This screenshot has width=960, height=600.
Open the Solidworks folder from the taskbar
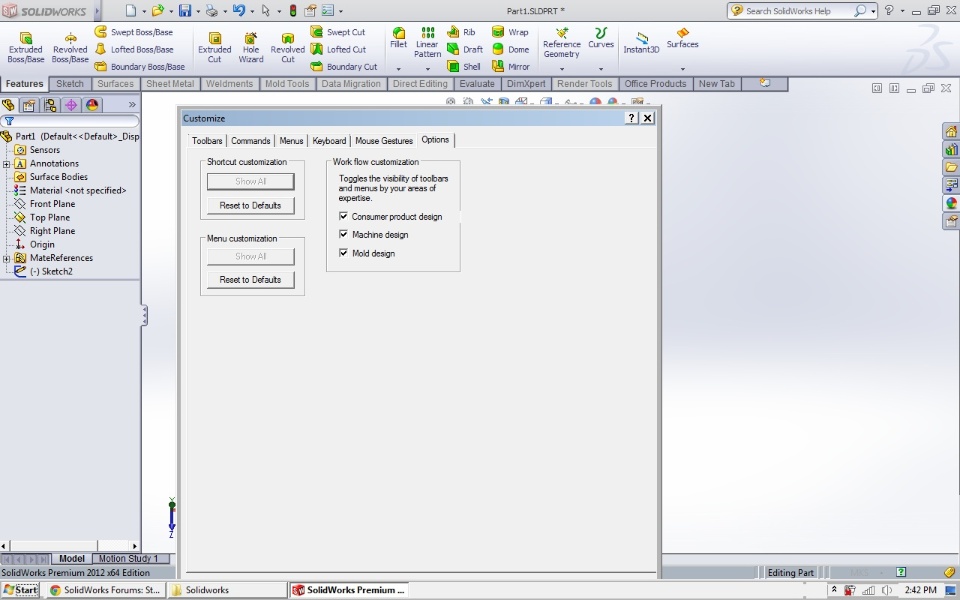point(227,590)
